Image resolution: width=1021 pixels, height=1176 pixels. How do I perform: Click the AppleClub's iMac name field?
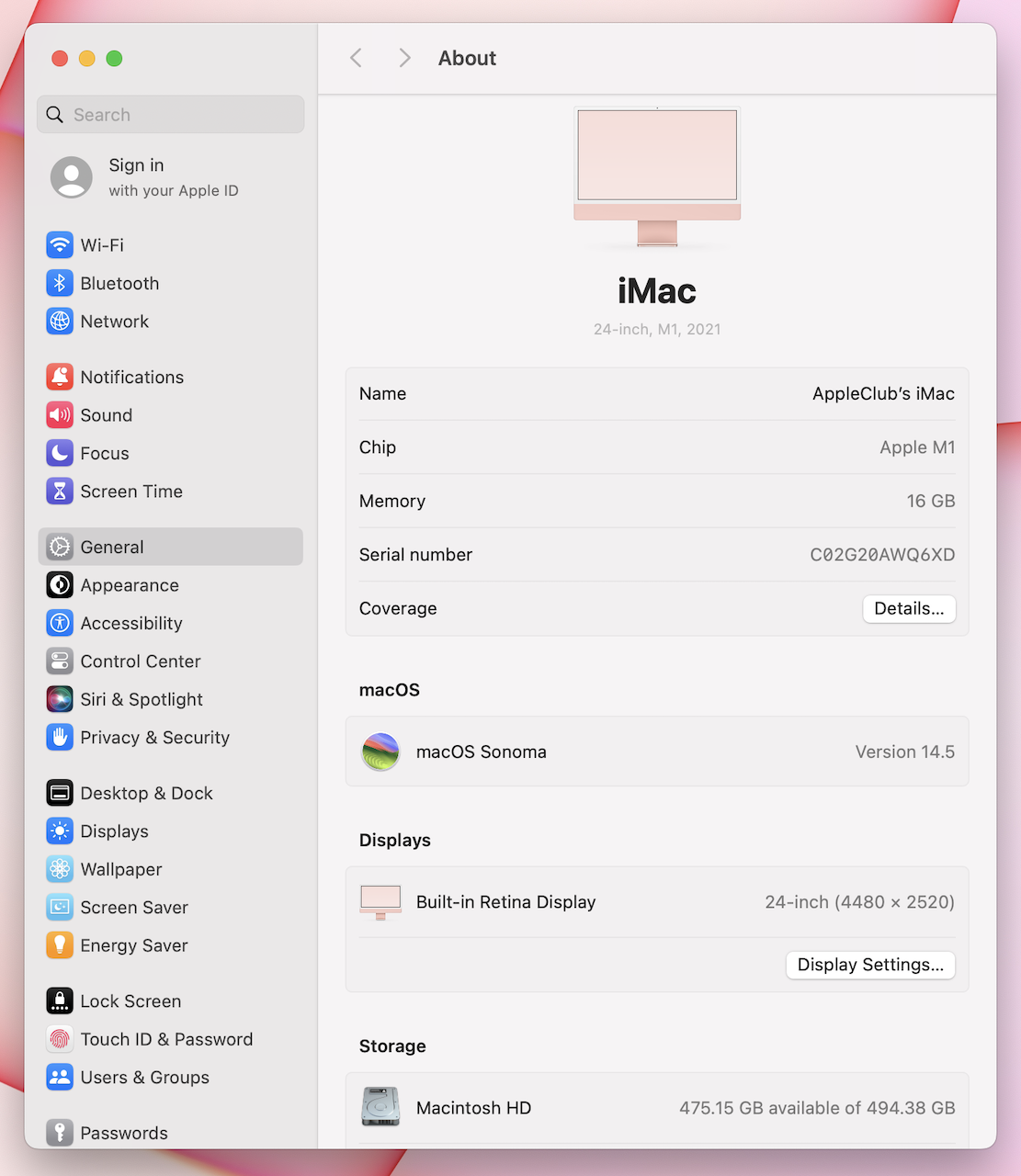click(883, 394)
